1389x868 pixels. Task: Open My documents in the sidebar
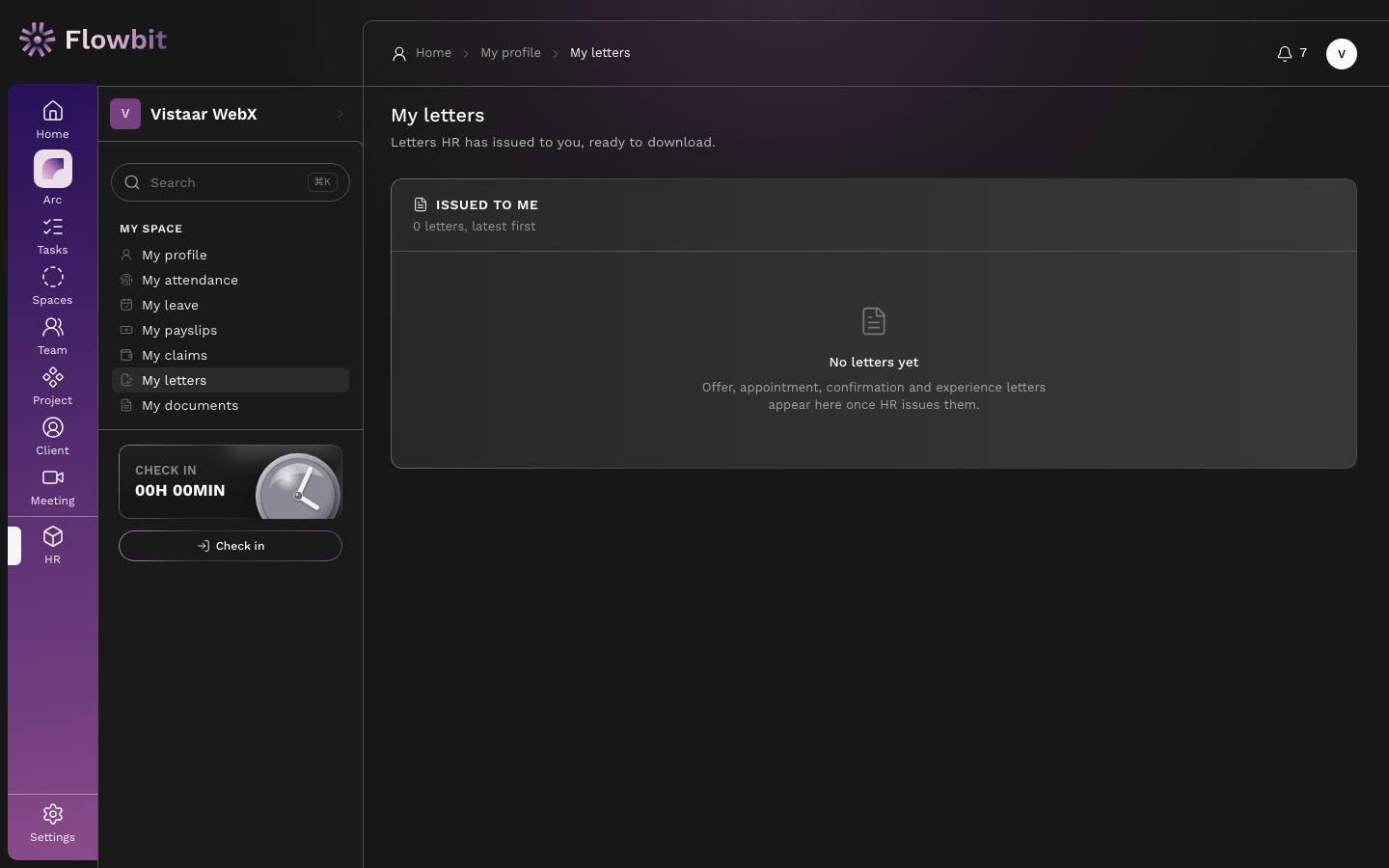(231, 405)
